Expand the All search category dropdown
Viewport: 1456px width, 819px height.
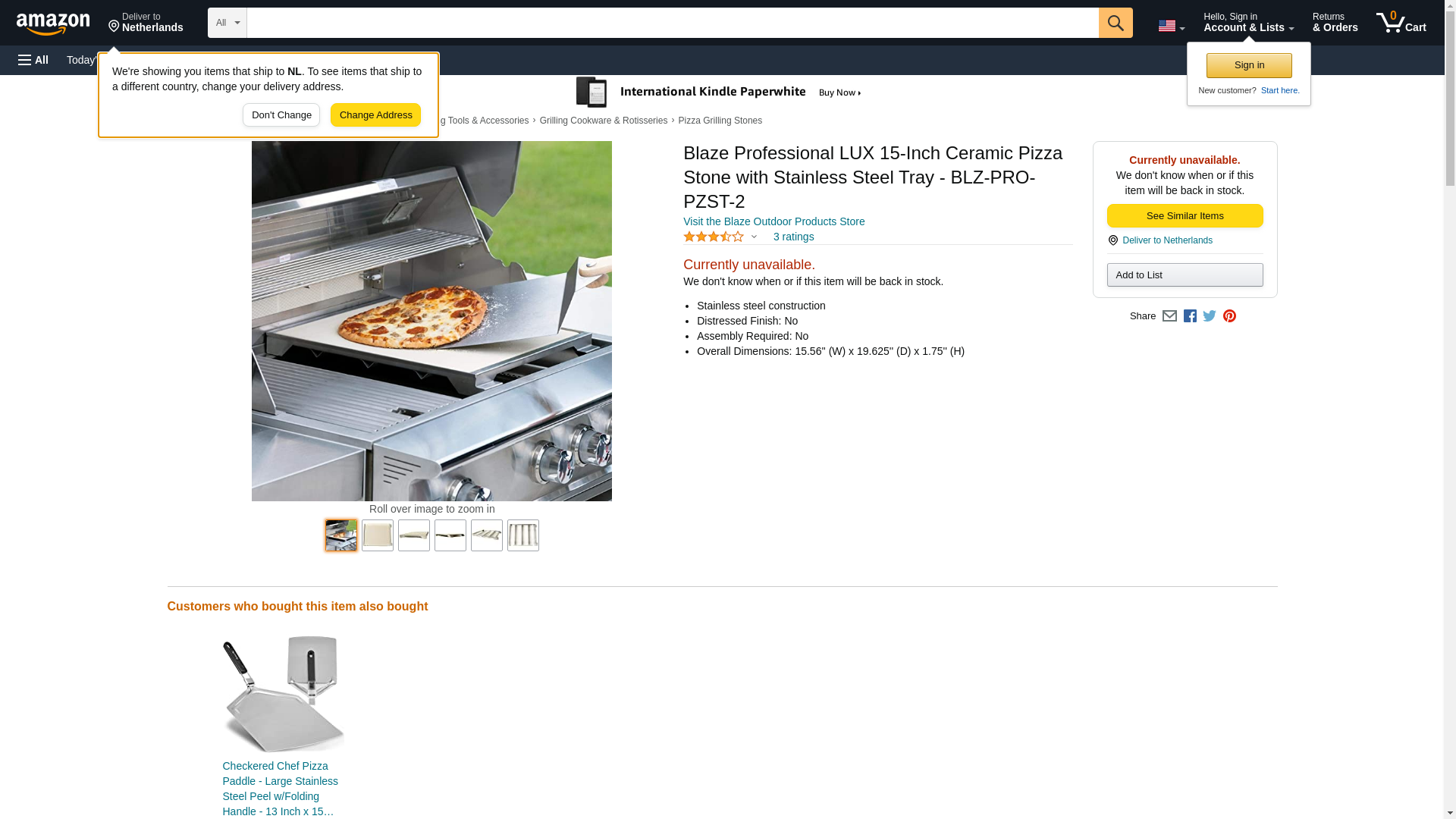[x=227, y=23]
